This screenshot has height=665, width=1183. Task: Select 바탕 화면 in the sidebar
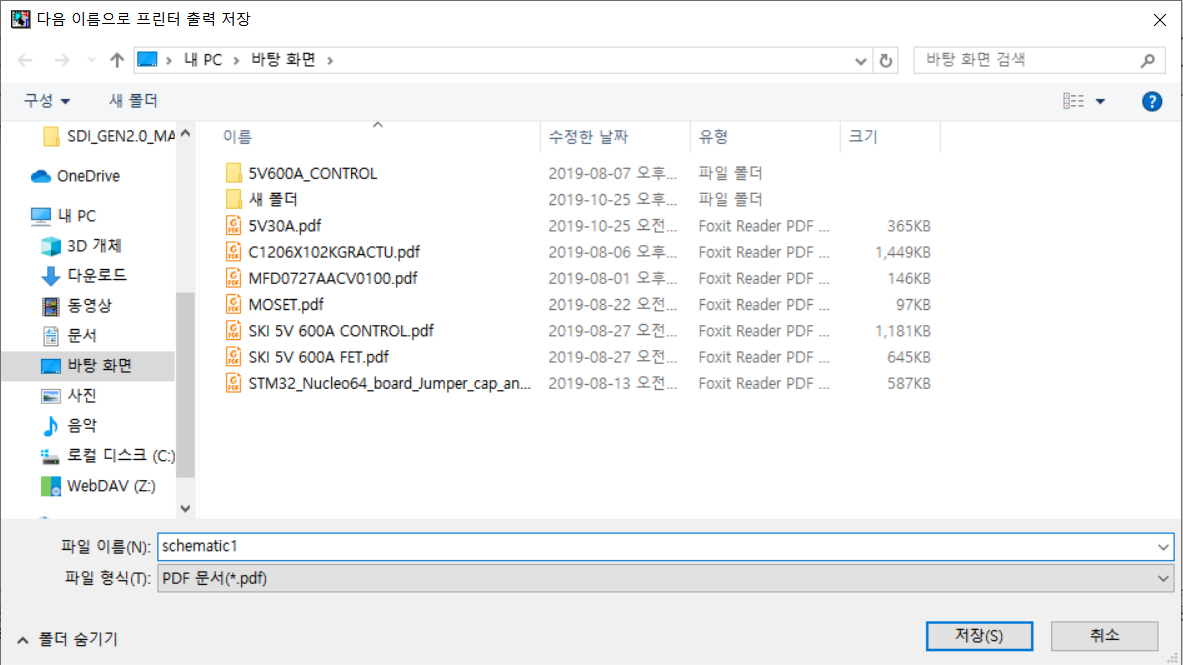click(88, 365)
